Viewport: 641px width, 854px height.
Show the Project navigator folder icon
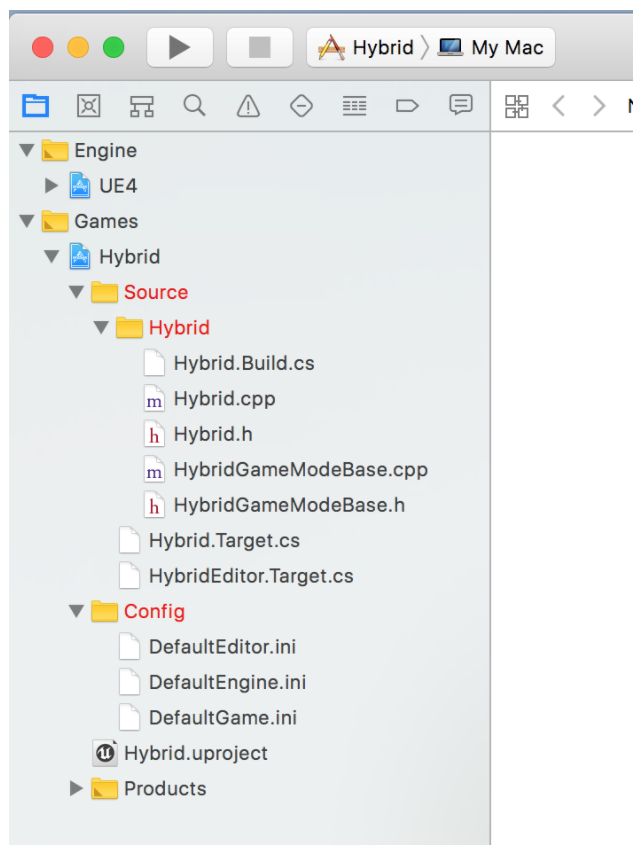[35, 106]
